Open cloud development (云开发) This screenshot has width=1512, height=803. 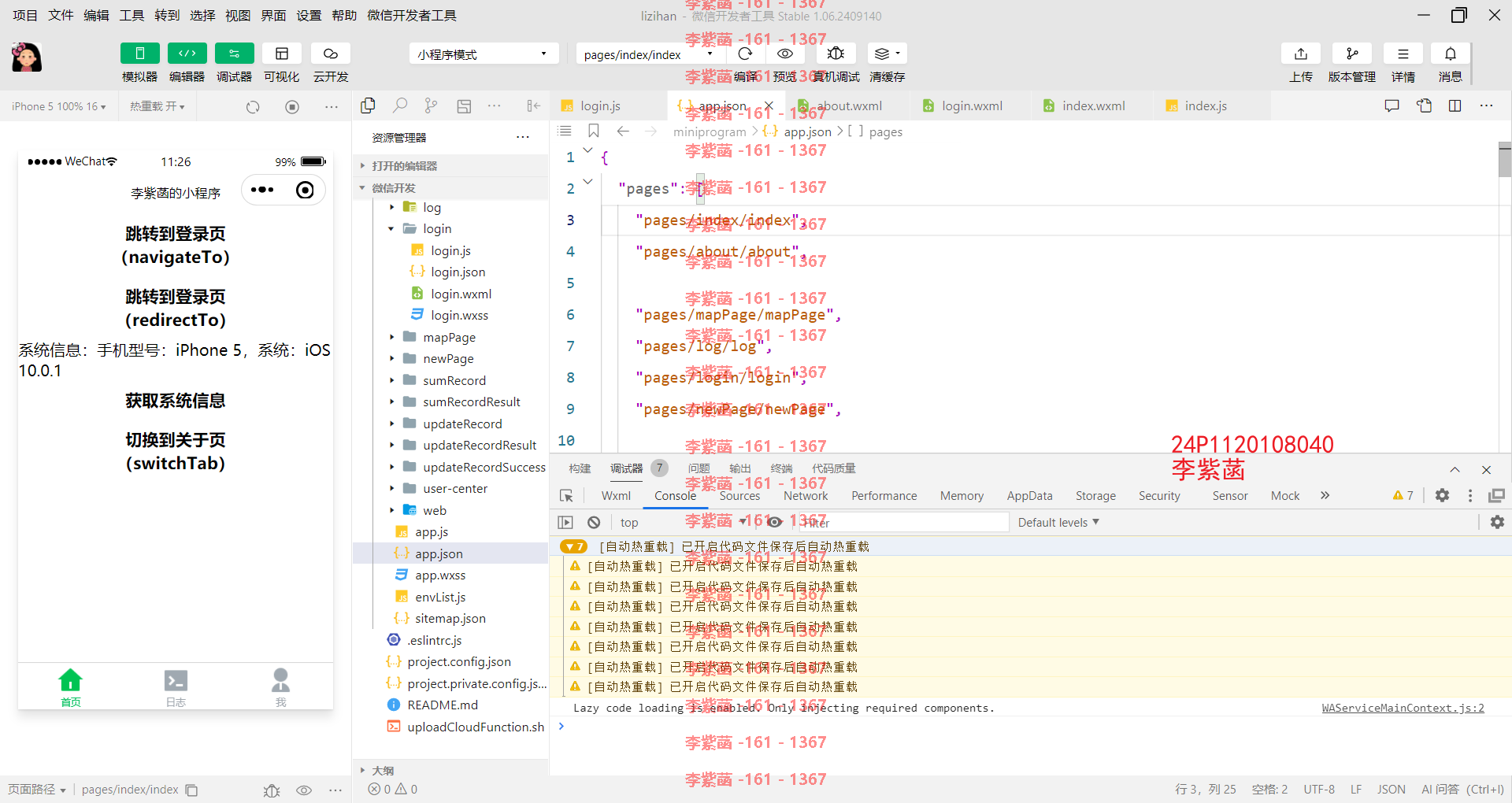[x=331, y=54]
